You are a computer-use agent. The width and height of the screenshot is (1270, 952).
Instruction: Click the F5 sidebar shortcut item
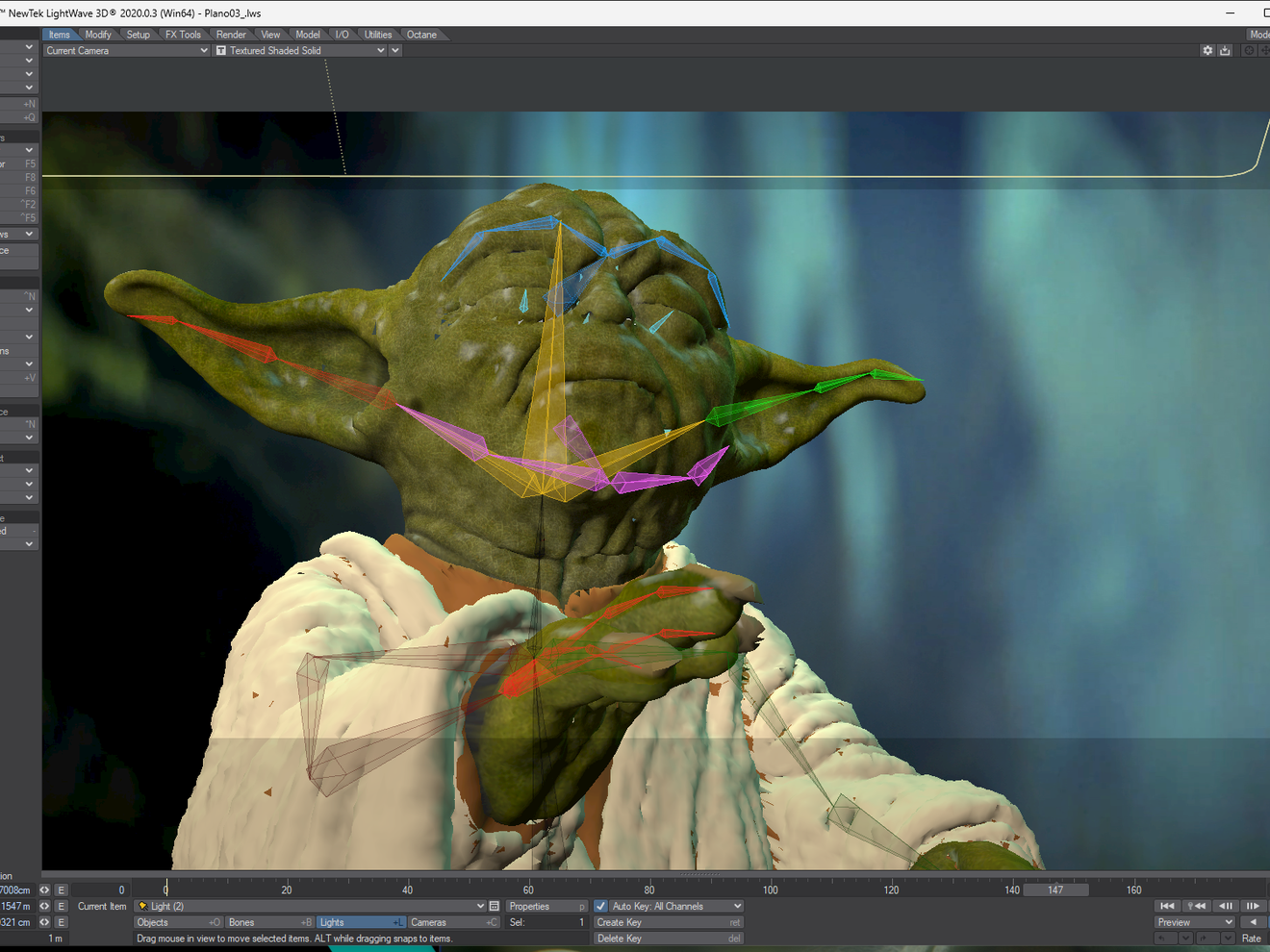pyautogui.click(x=18, y=164)
